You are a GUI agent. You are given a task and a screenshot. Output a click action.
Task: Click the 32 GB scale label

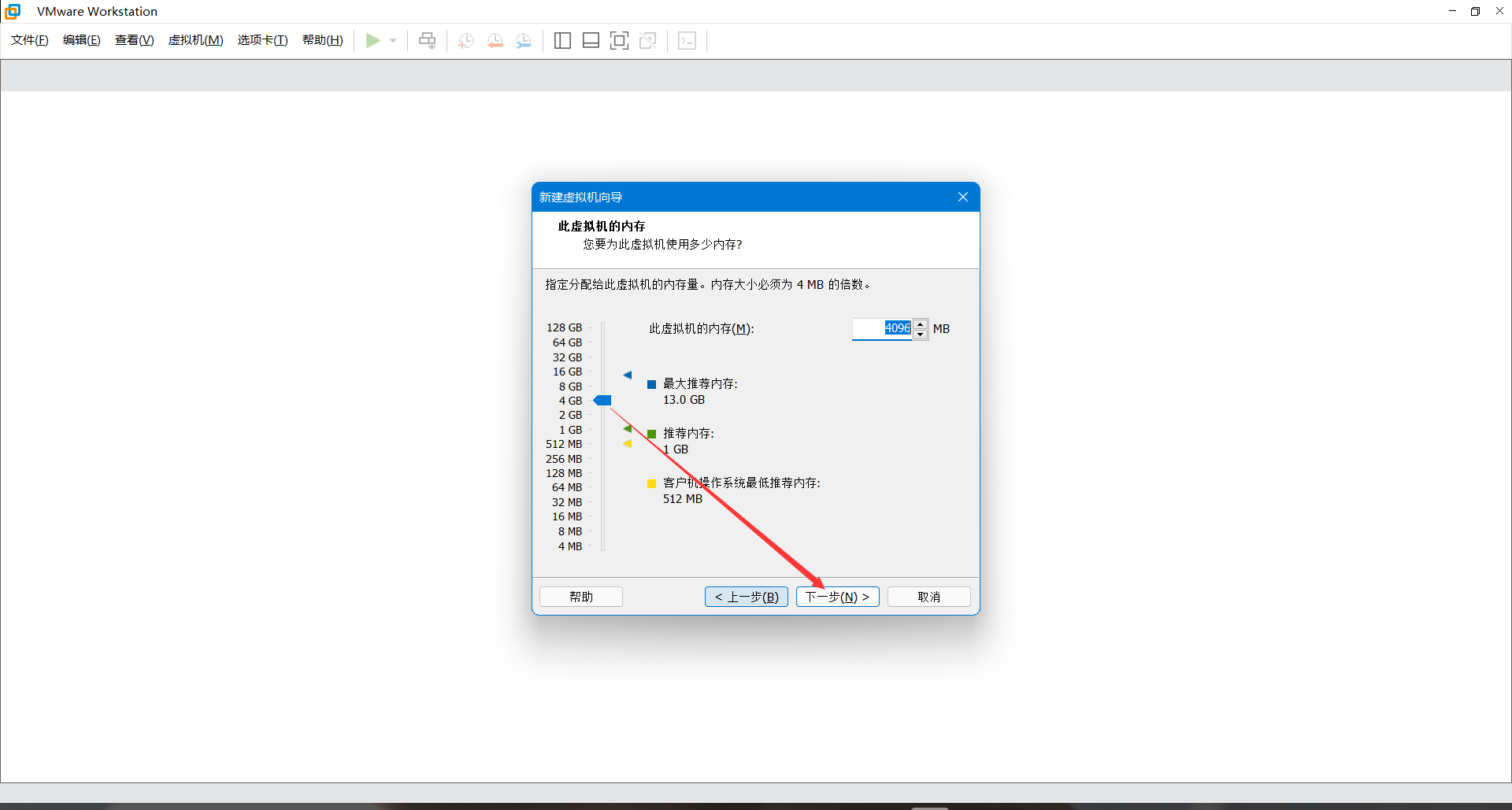click(x=567, y=357)
